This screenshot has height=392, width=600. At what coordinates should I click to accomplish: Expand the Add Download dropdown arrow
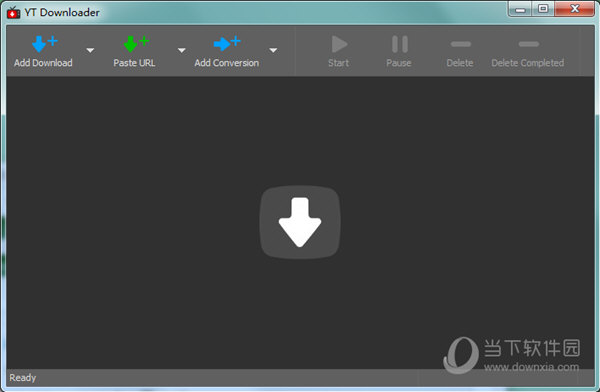pyautogui.click(x=90, y=50)
